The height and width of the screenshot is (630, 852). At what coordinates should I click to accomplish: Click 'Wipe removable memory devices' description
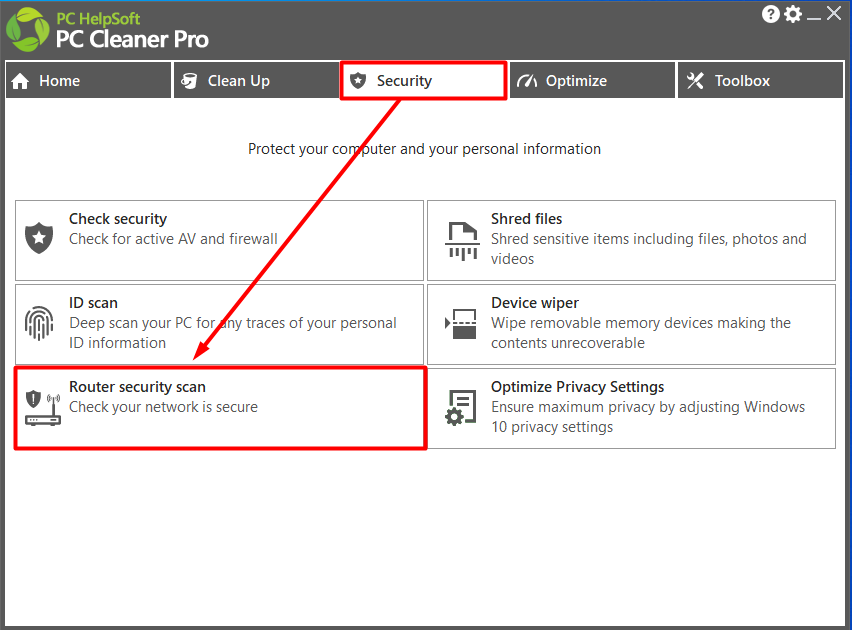click(641, 333)
